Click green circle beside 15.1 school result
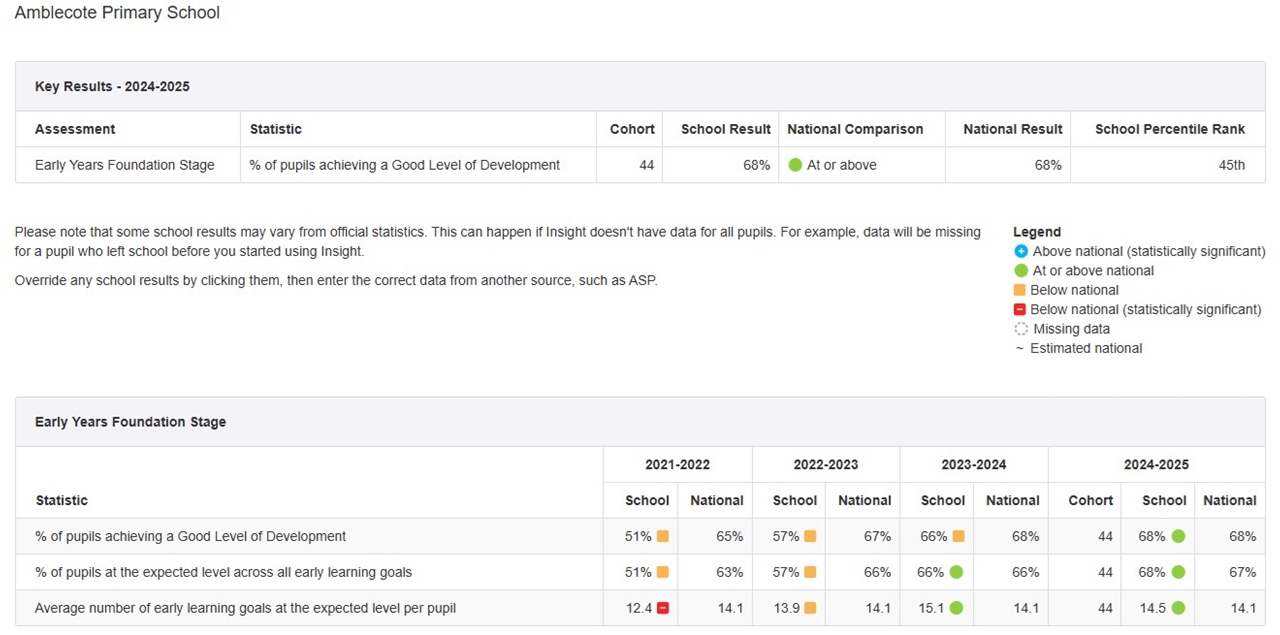 click(958, 608)
